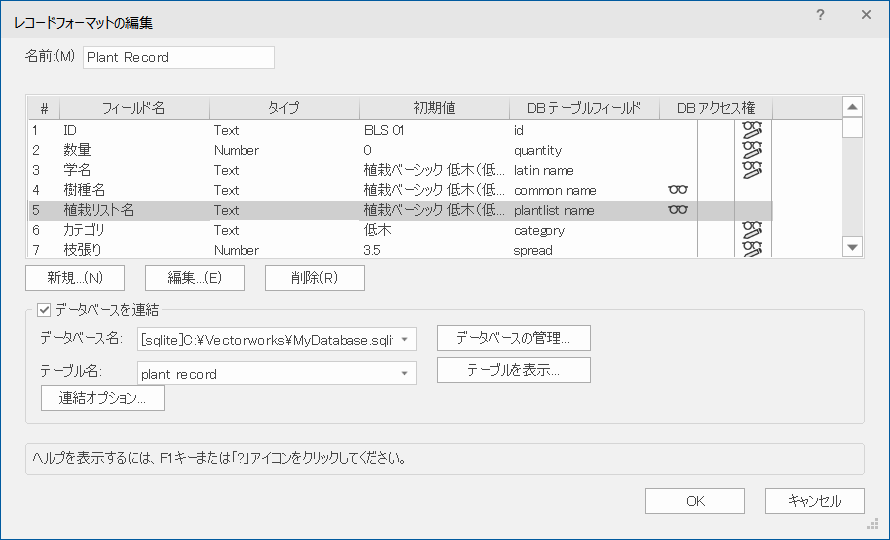Click the field list scrollbar up arrow
The height and width of the screenshot is (540, 890).
(852, 107)
